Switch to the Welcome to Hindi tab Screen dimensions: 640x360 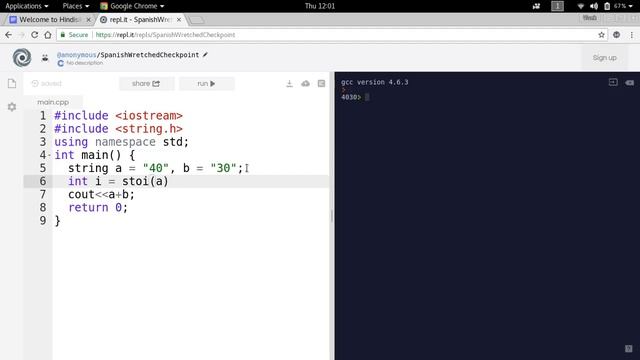[49, 20]
